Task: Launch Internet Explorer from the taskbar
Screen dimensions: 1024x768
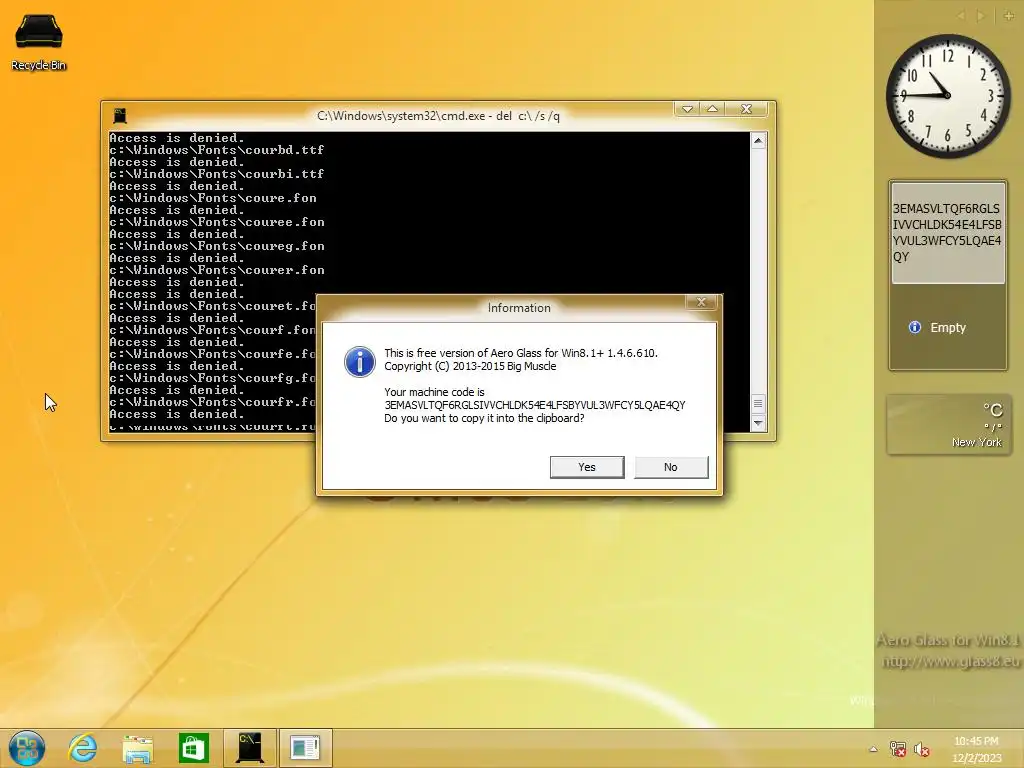Action: tap(83, 748)
